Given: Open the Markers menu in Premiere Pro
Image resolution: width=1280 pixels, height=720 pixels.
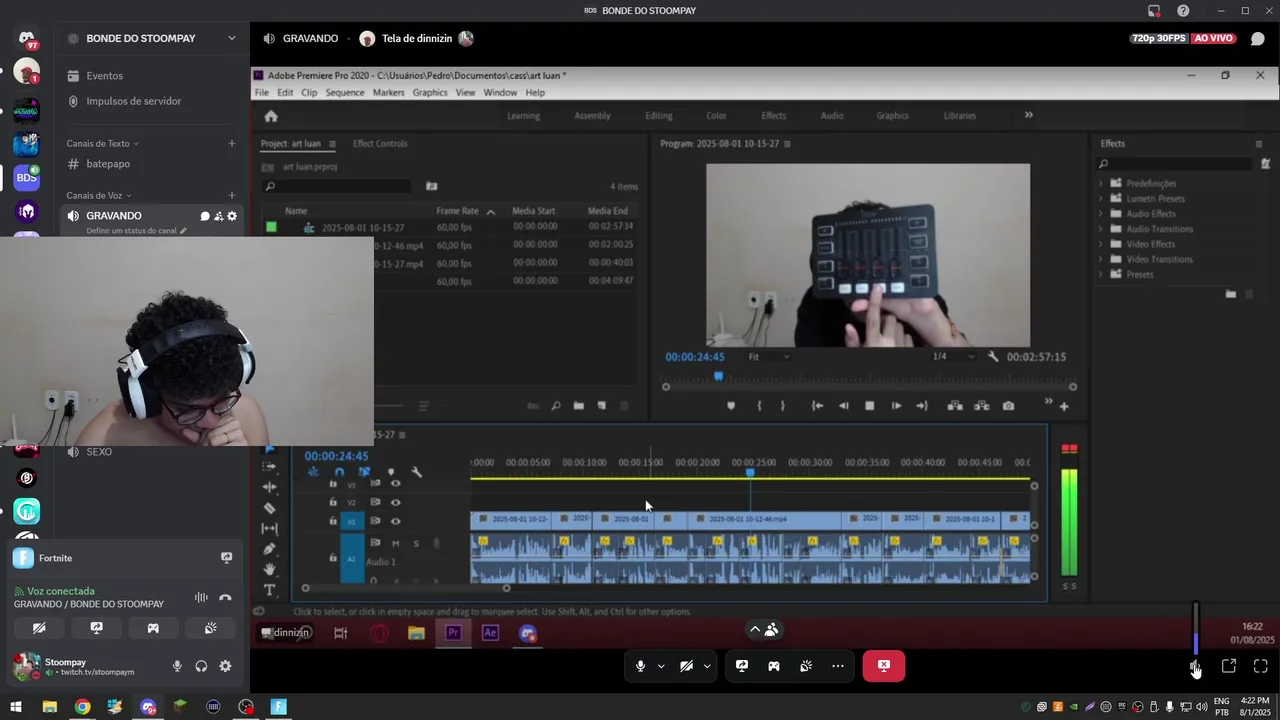Looking at the screenshot, I should (x=388, y=92).
